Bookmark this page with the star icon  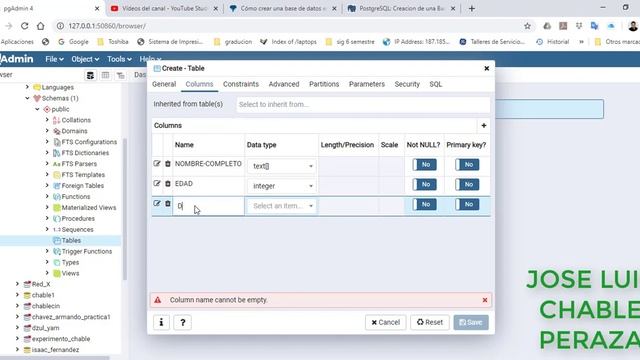(x=527, y=26)
